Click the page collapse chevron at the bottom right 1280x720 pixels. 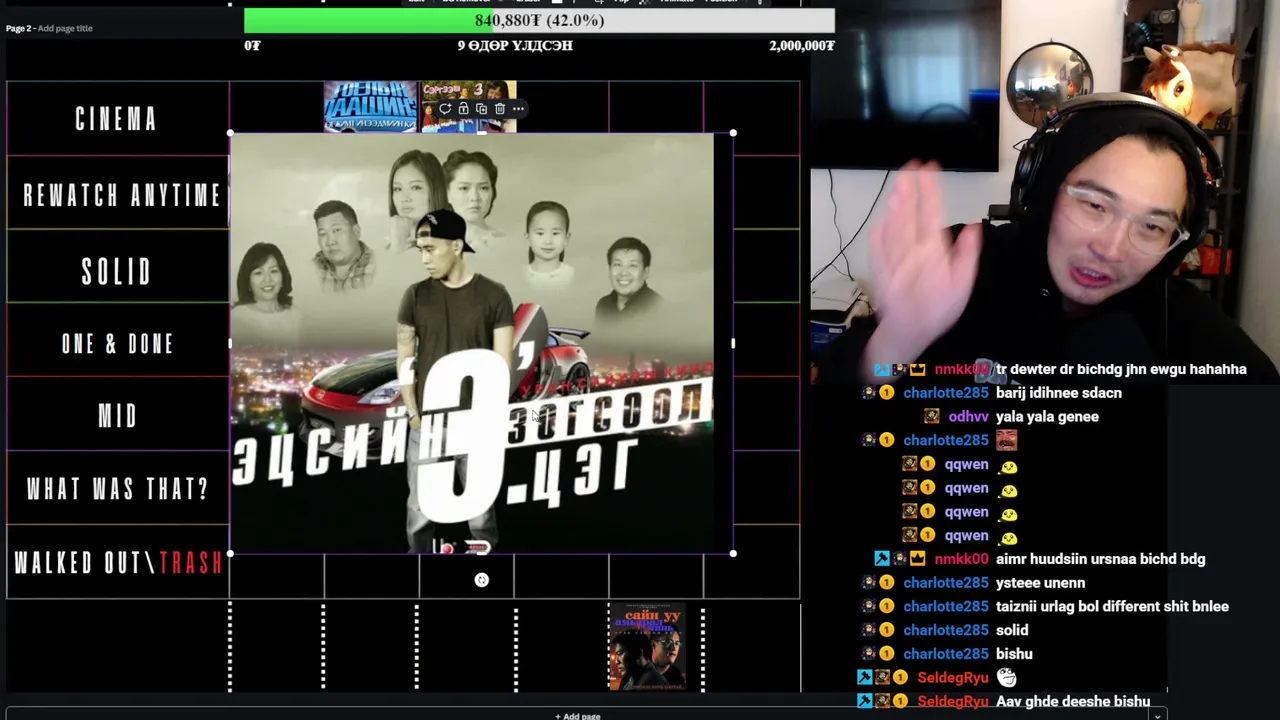click(1157, 715)
